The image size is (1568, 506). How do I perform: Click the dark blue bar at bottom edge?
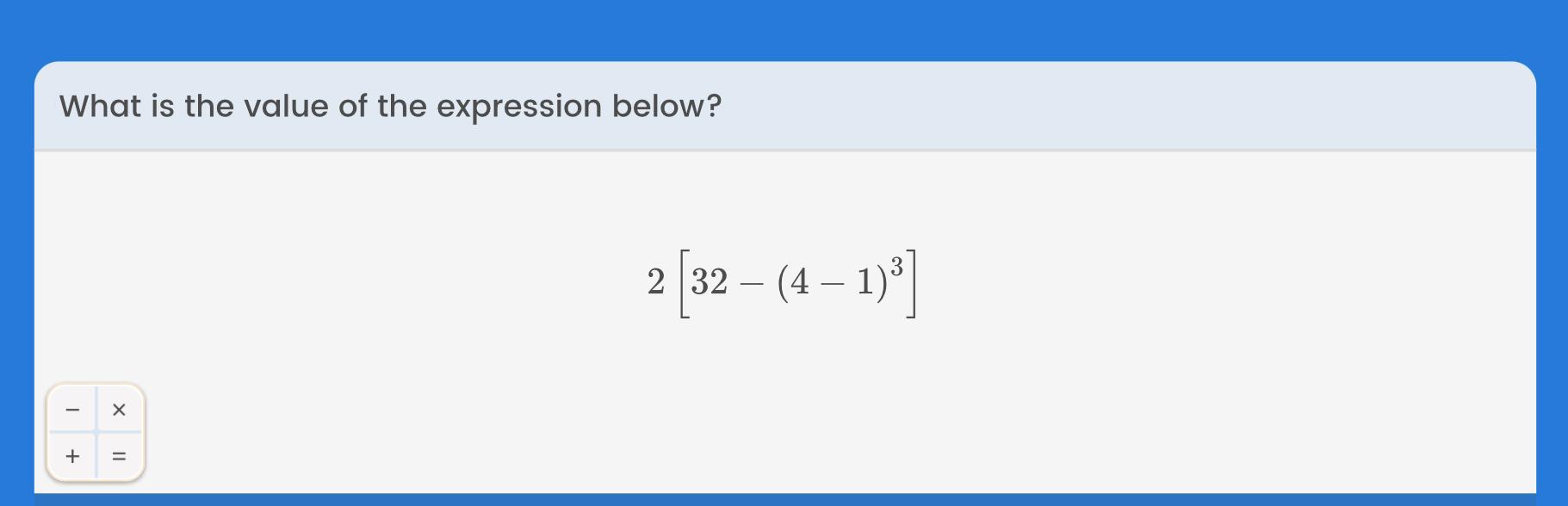tap(784, 499)
